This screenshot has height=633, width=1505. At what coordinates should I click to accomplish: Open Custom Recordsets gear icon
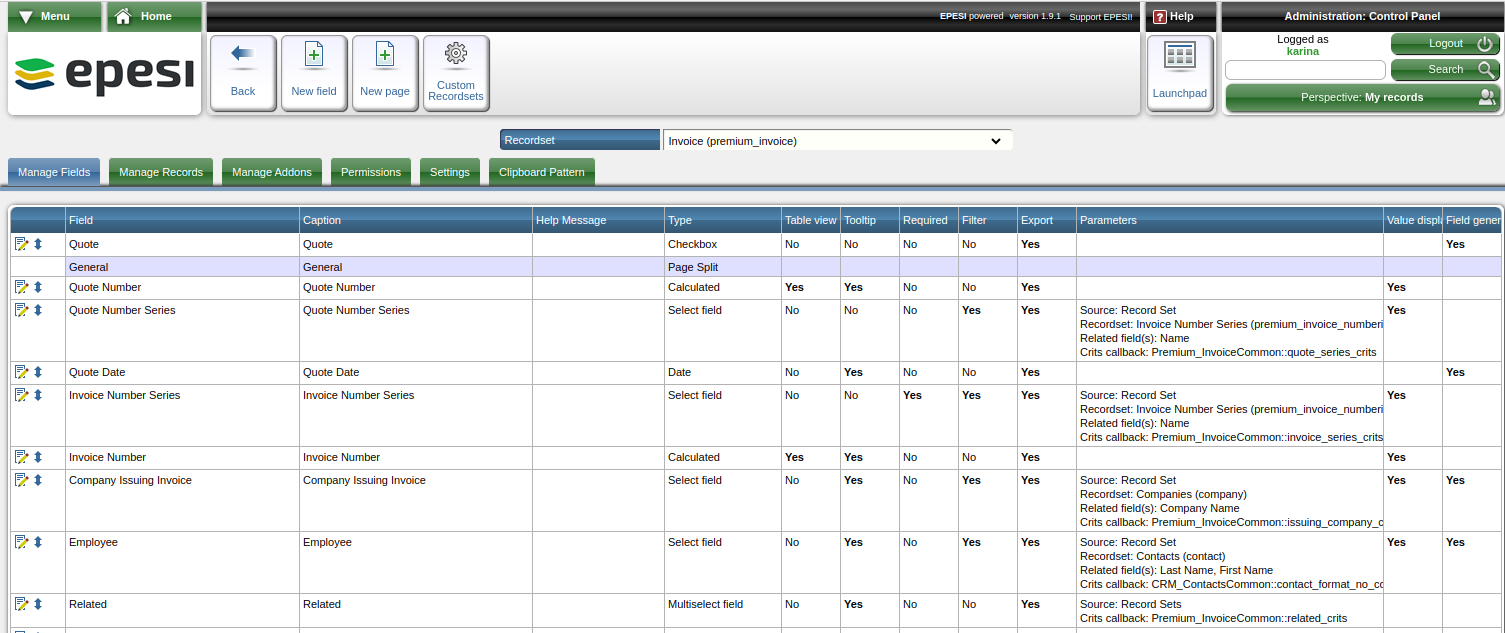pos(456,54)
